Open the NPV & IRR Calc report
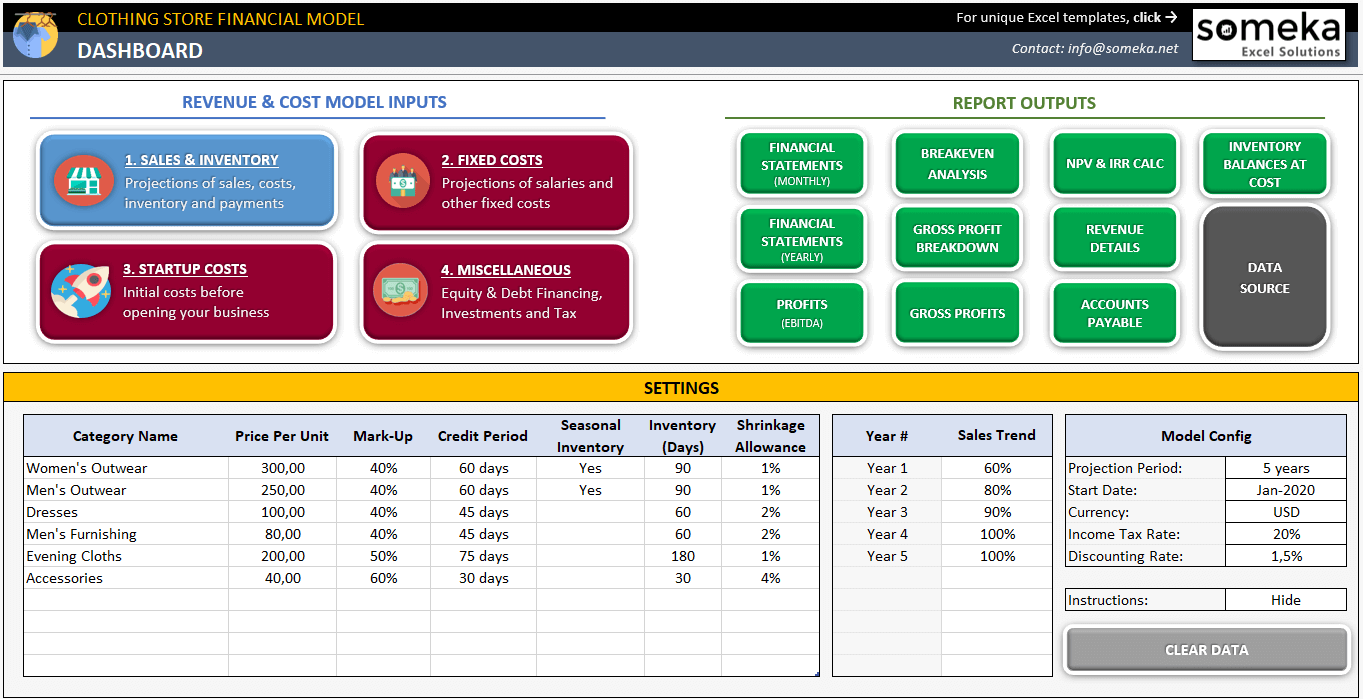Image resolution: width=1363 pixels, height=699 pixels. [x=1113, y=163]
